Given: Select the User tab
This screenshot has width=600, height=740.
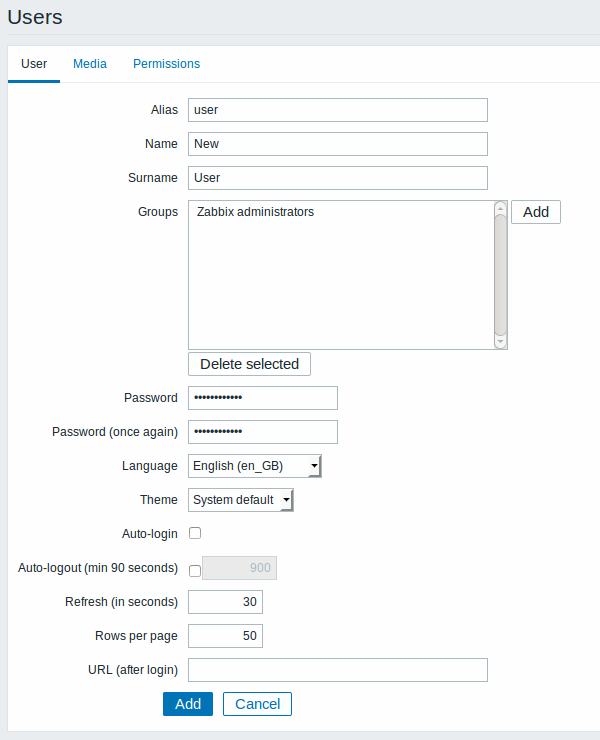Looking at the screenshot, I should (34, 64).
